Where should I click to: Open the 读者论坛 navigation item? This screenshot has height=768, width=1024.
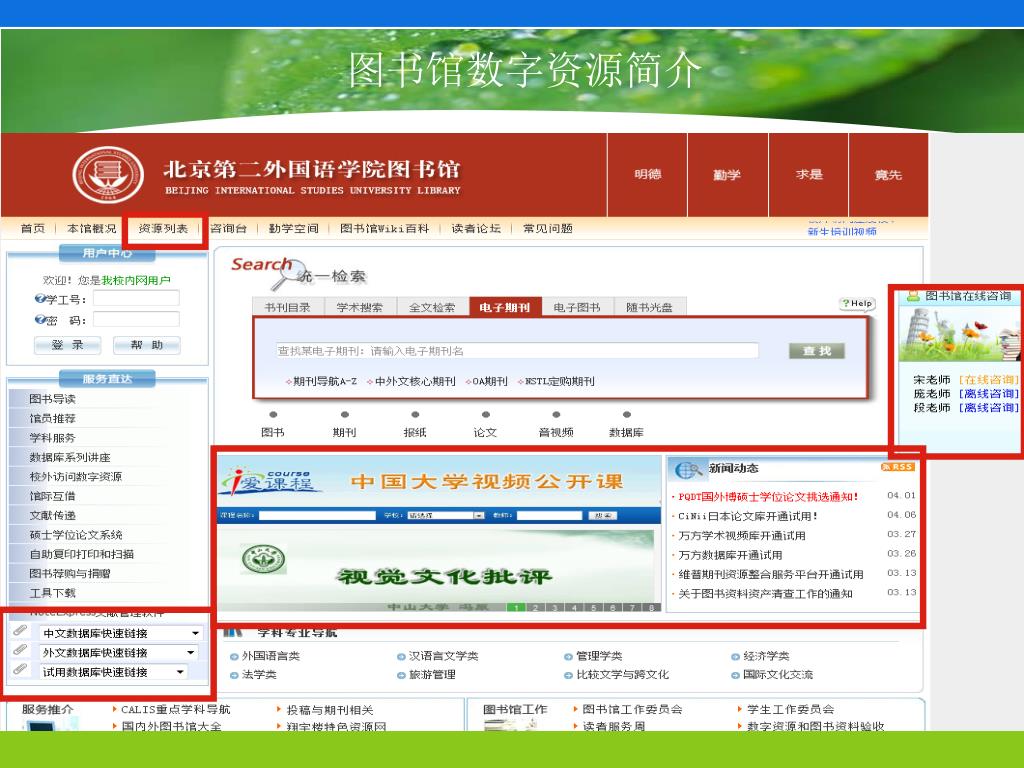[476, 229]
